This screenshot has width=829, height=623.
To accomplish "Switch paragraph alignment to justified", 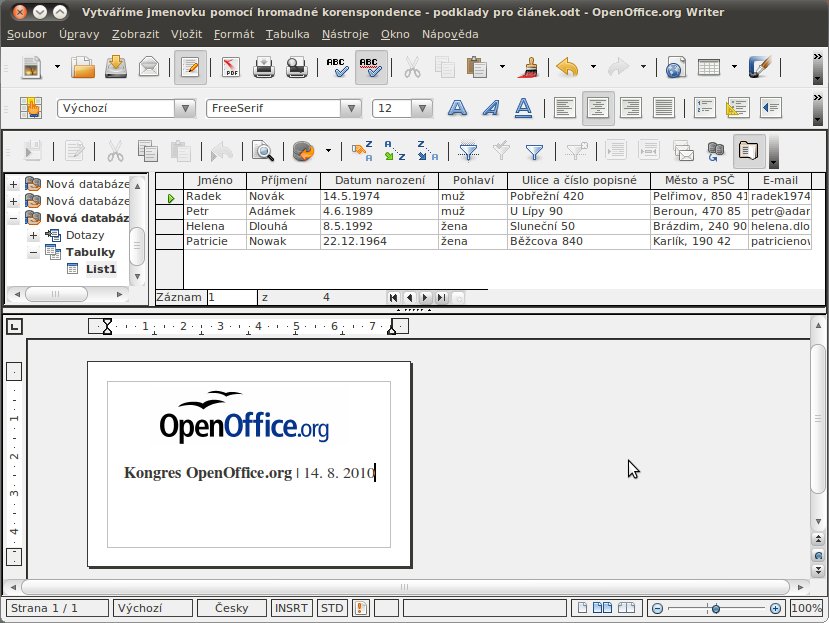I will tap(664, 108).
